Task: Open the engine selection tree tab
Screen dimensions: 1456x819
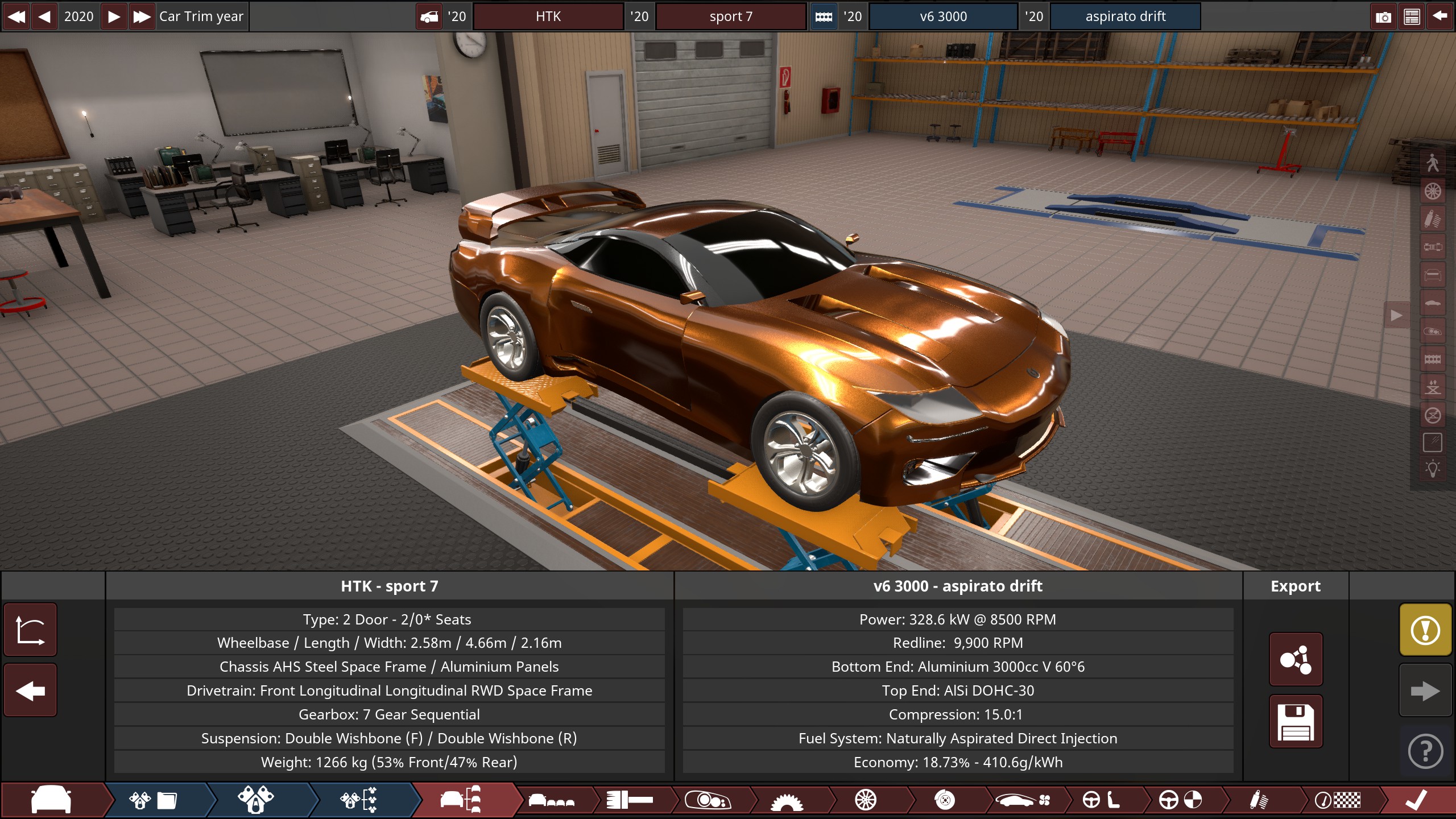Action: coord(358,800)
